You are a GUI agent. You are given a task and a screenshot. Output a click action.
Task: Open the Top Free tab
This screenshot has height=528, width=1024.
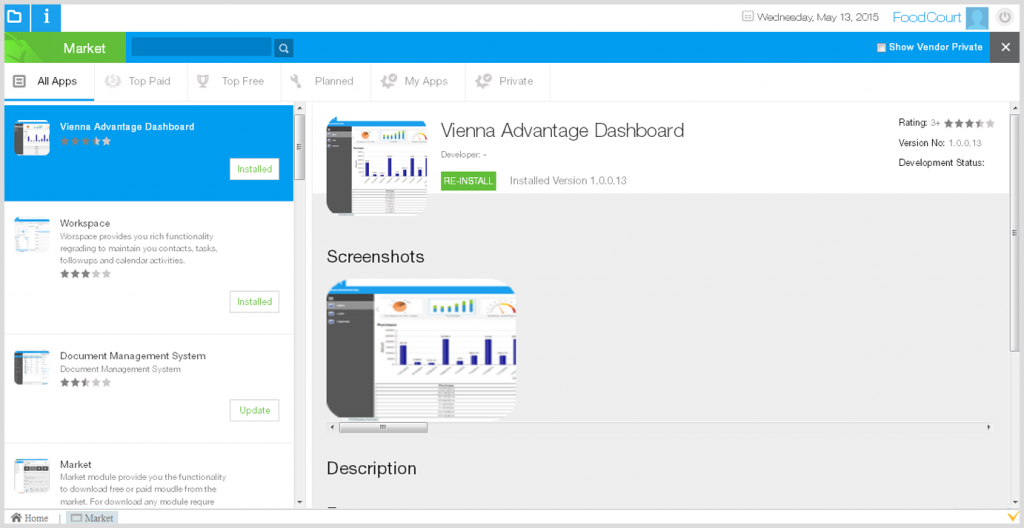tap(233, 82)
